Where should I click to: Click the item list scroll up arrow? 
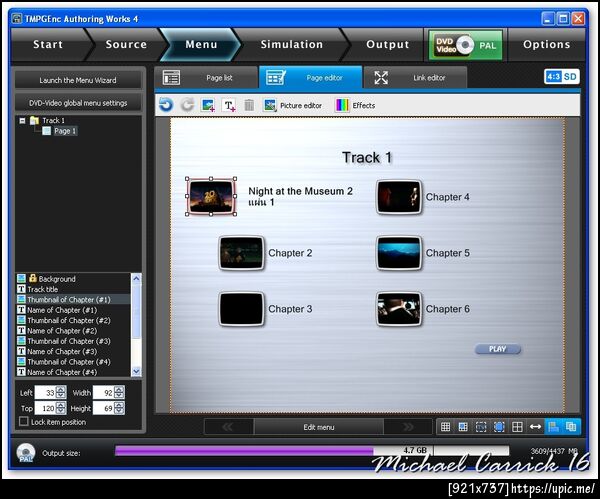(136, 279)
